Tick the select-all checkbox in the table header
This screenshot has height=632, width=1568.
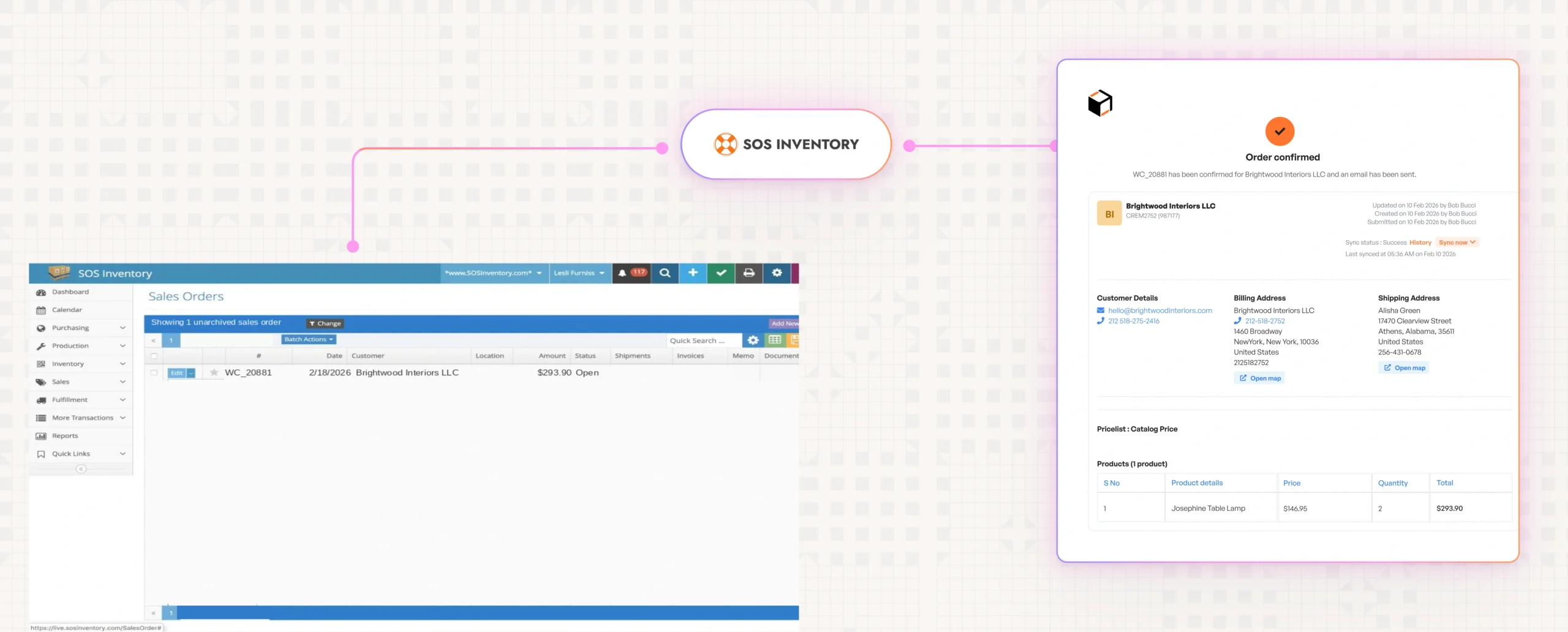pyautogui.click(x=154, y=356)
